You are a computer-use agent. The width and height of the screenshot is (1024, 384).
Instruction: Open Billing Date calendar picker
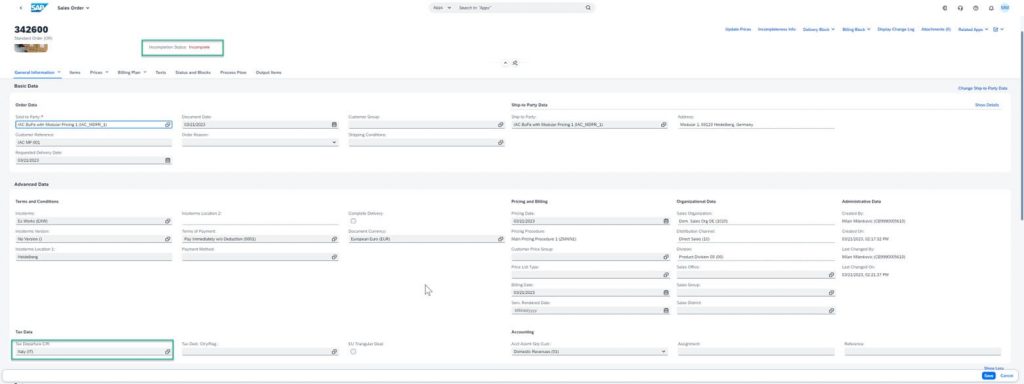pyautogui.click(x=665, y=293)
